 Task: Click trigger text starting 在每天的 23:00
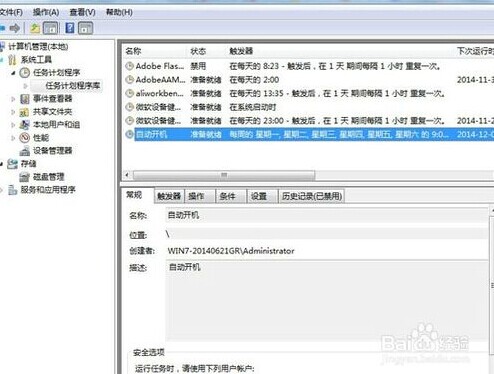(337, 121)
